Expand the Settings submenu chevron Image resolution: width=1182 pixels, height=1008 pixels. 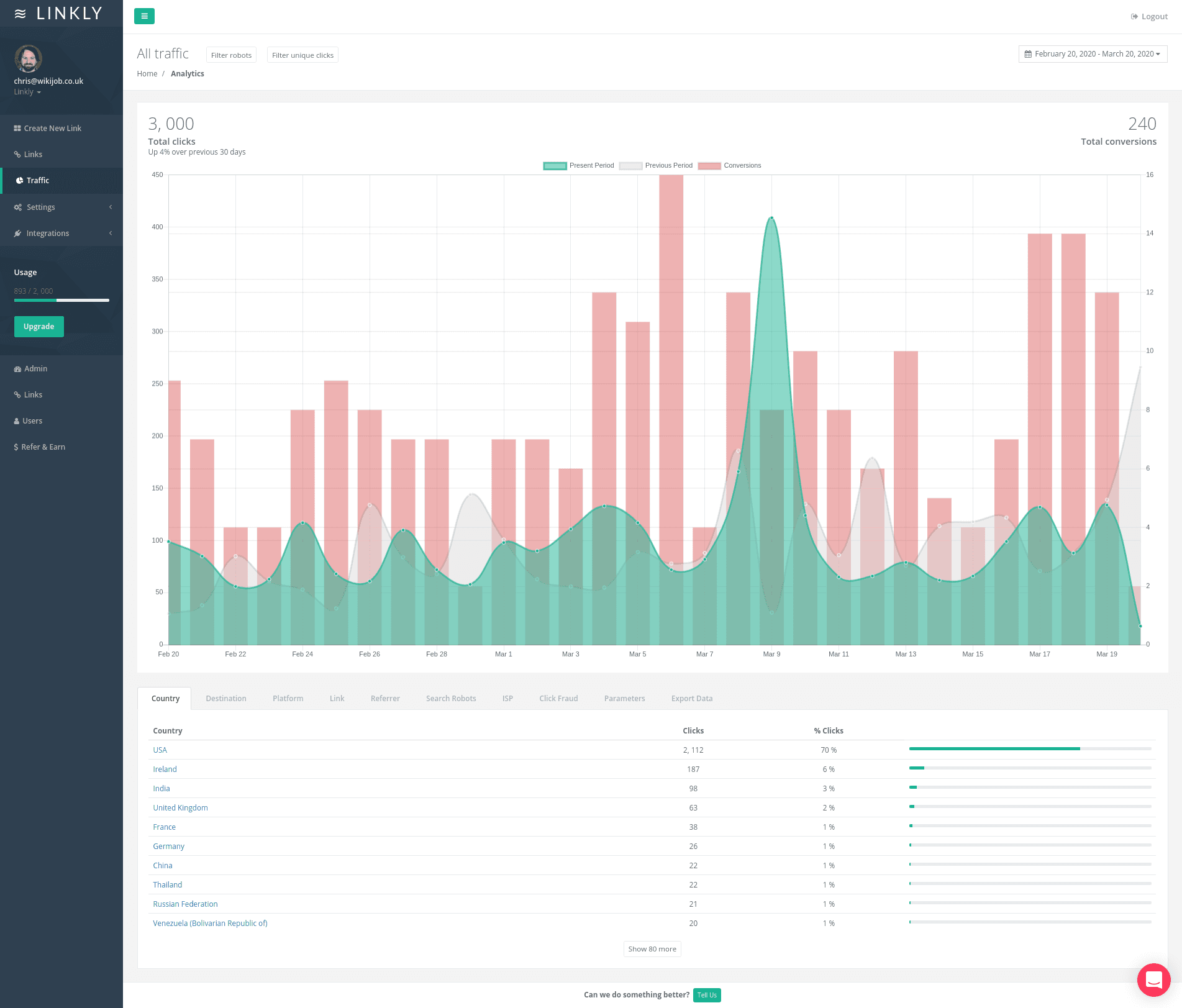111,207
